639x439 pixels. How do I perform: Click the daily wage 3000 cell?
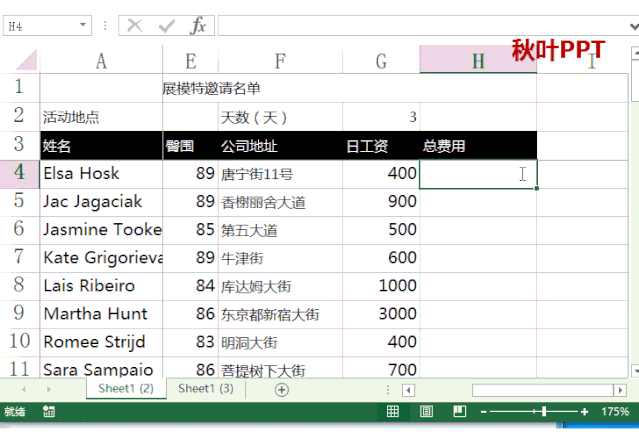(381, 314)
